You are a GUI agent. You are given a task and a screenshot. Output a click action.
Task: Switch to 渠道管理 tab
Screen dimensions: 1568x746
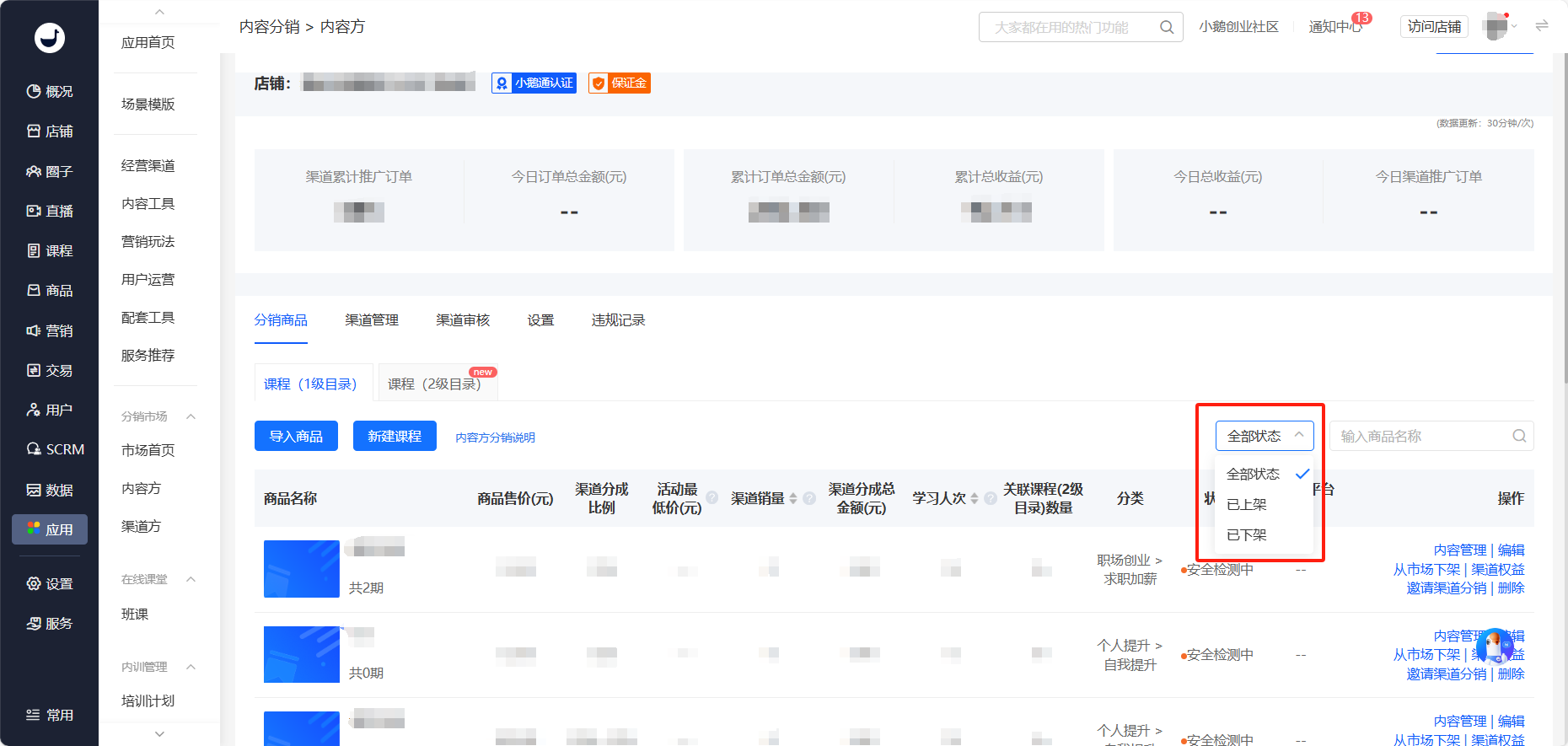point(372,320)
